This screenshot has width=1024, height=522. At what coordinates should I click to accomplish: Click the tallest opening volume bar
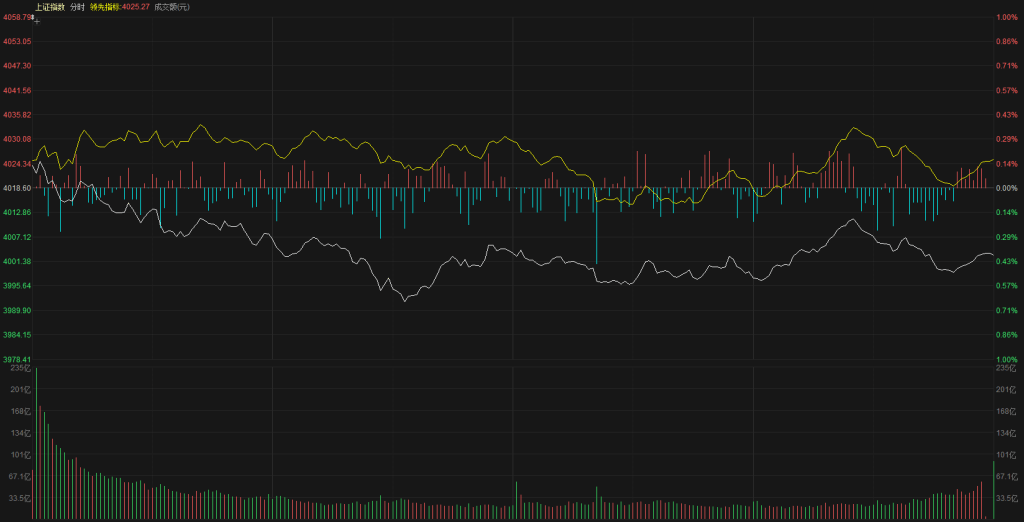point(37,445)
